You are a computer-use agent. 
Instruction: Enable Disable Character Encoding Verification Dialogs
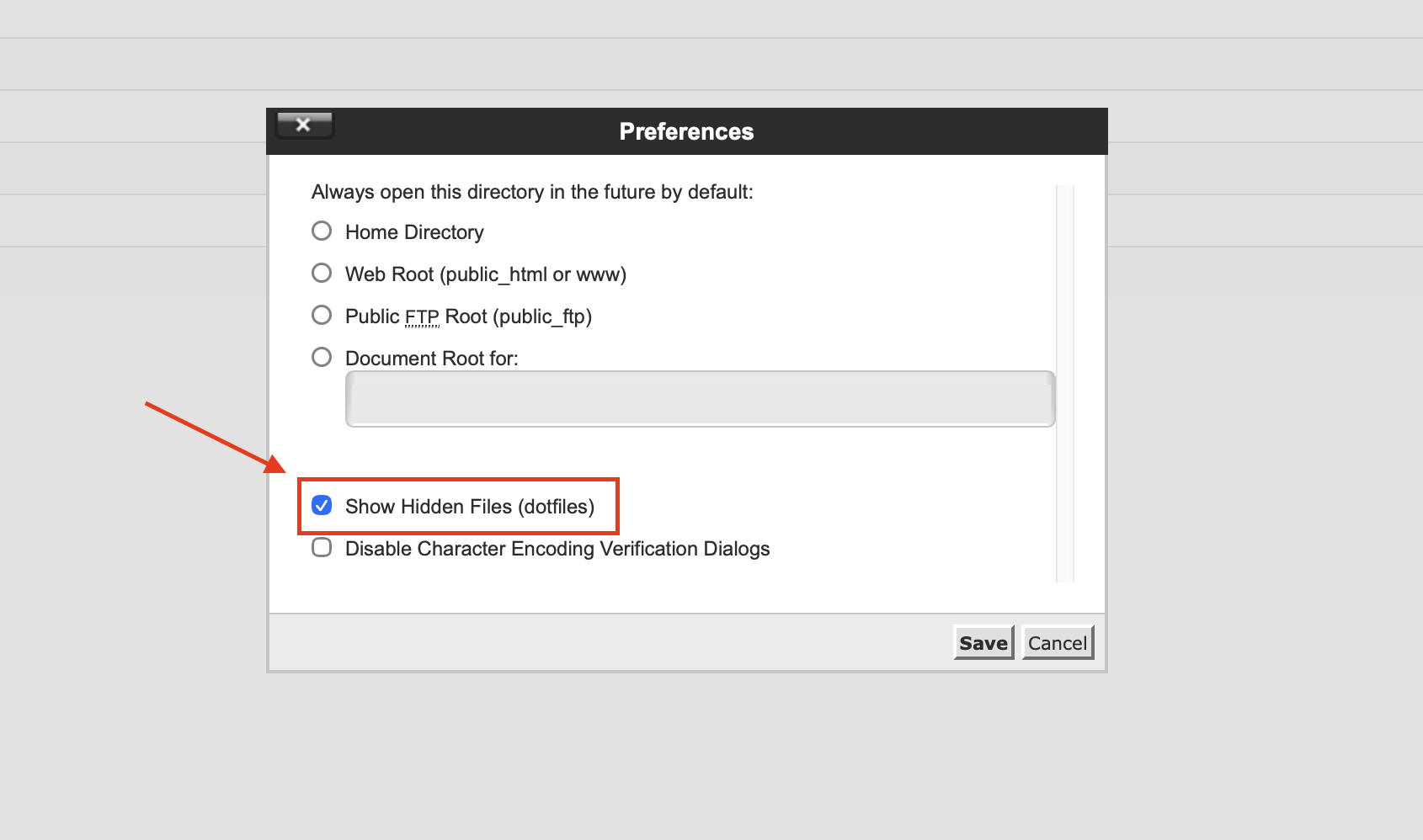tap(321, 548)
